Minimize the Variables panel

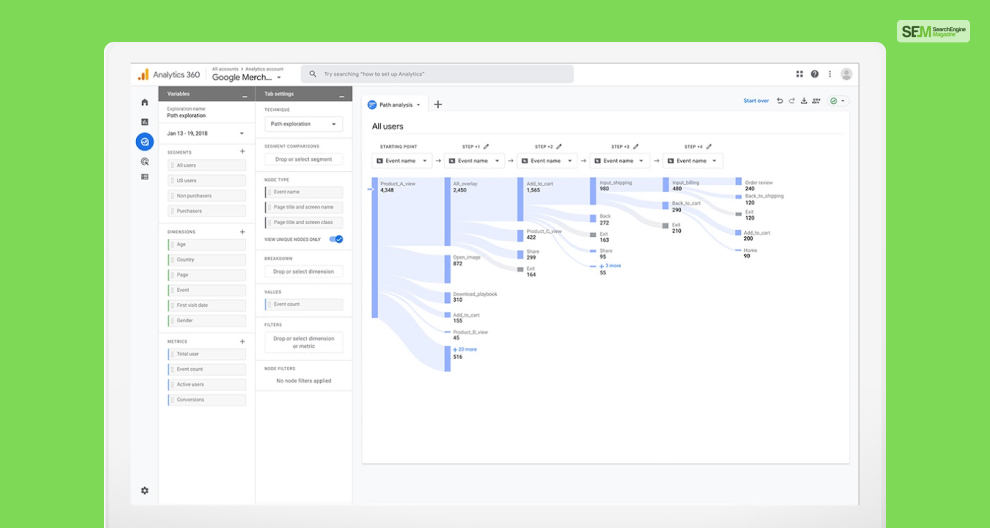(x=244, y=95)
